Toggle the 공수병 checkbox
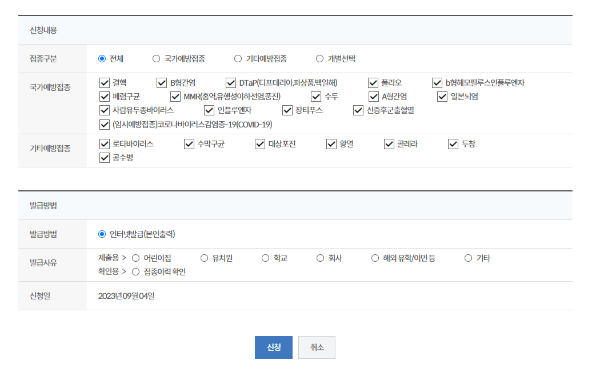This screenshot has width=600, height=374. point(104,158)
